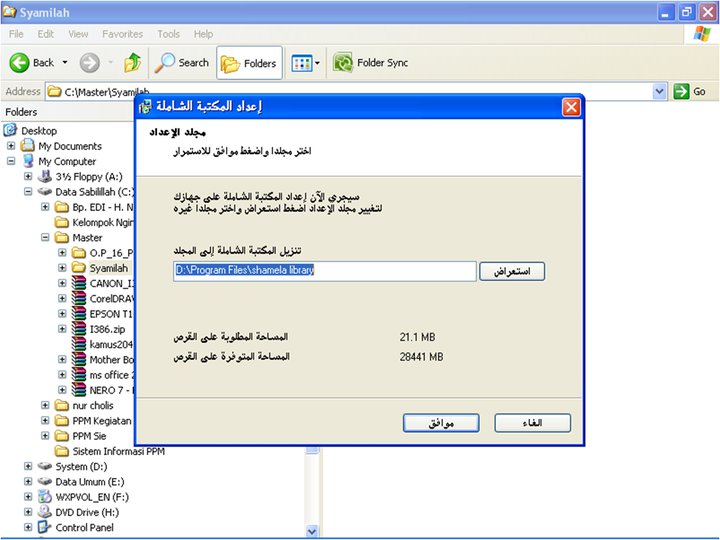Image resolution: width=720 pixels, height=540 pixels.
Task: Go up one folder level
Action: pos(133,62)
